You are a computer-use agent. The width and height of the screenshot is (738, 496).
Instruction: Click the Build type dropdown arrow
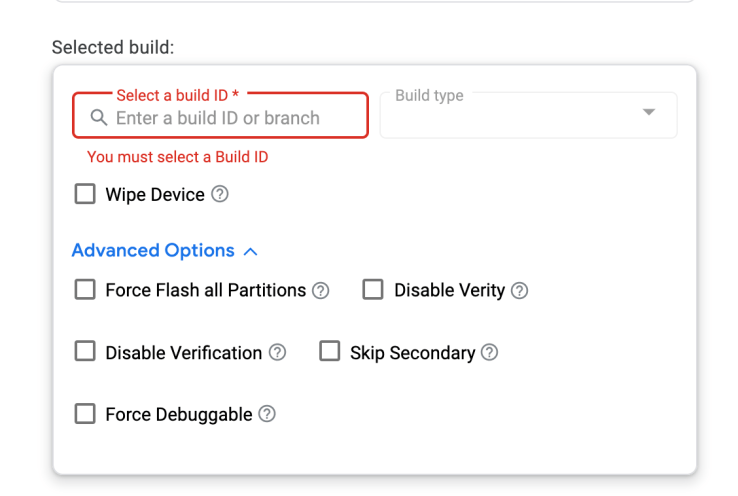click(x=649, y=112)
